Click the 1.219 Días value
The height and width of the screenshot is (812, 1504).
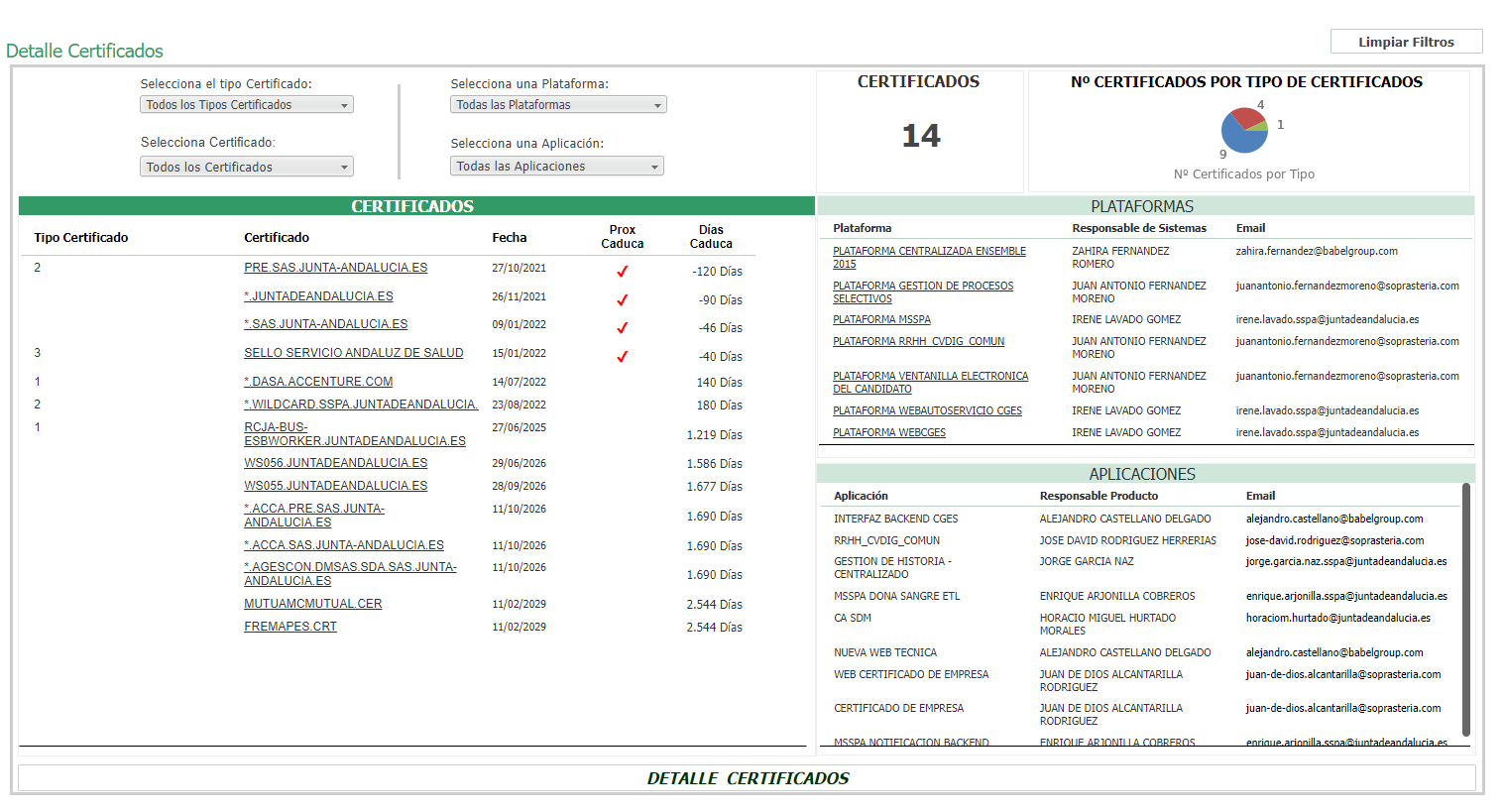point(715,435)
